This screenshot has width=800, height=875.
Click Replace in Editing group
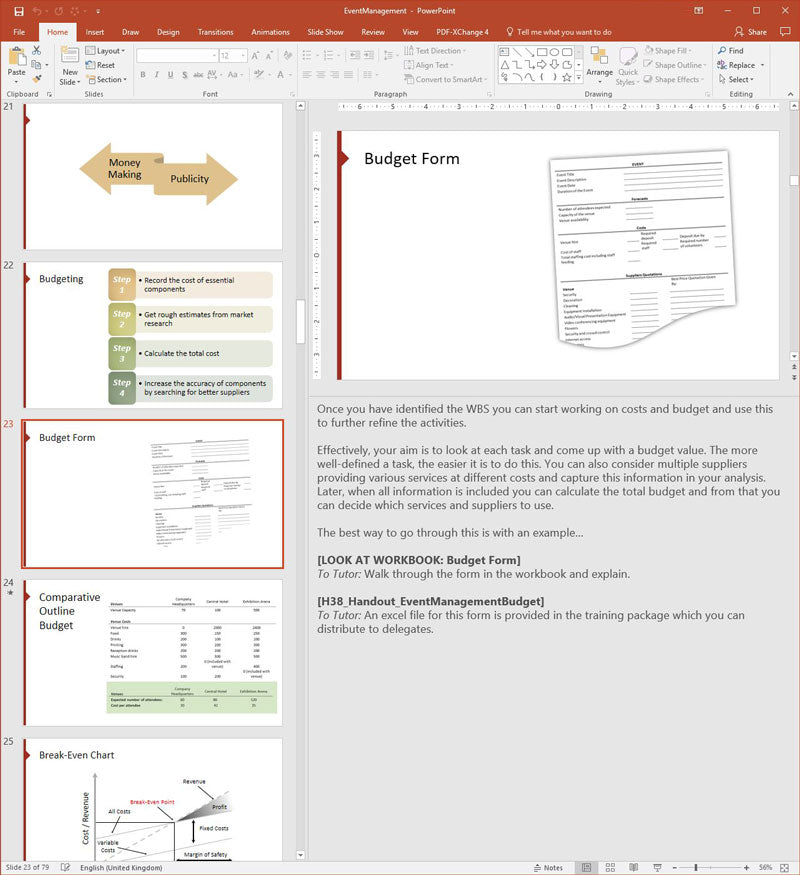click(x=736, y=65)
